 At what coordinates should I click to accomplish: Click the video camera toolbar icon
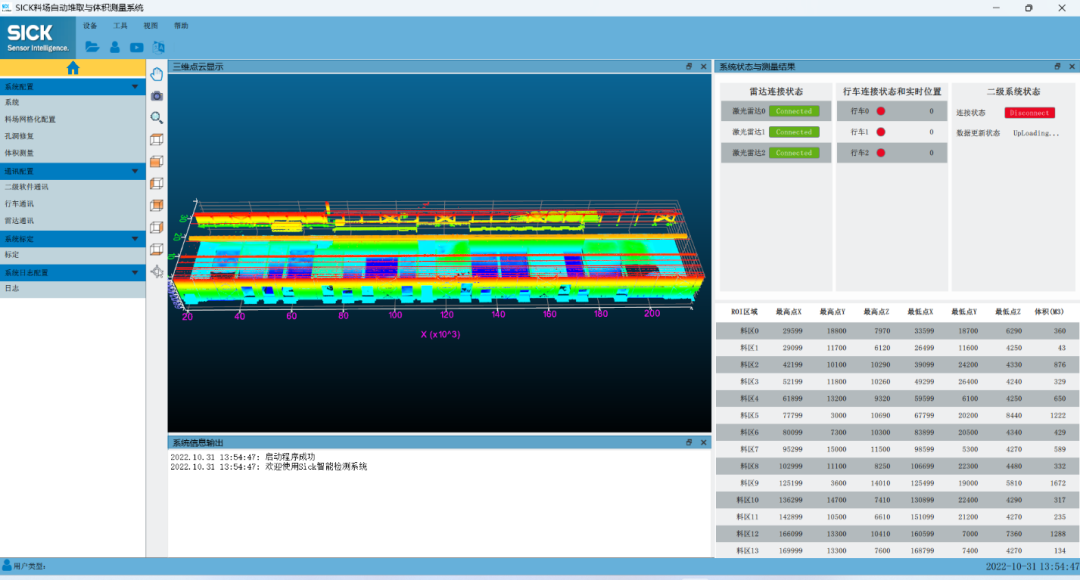pyautogui.click(x=136, y=48)
